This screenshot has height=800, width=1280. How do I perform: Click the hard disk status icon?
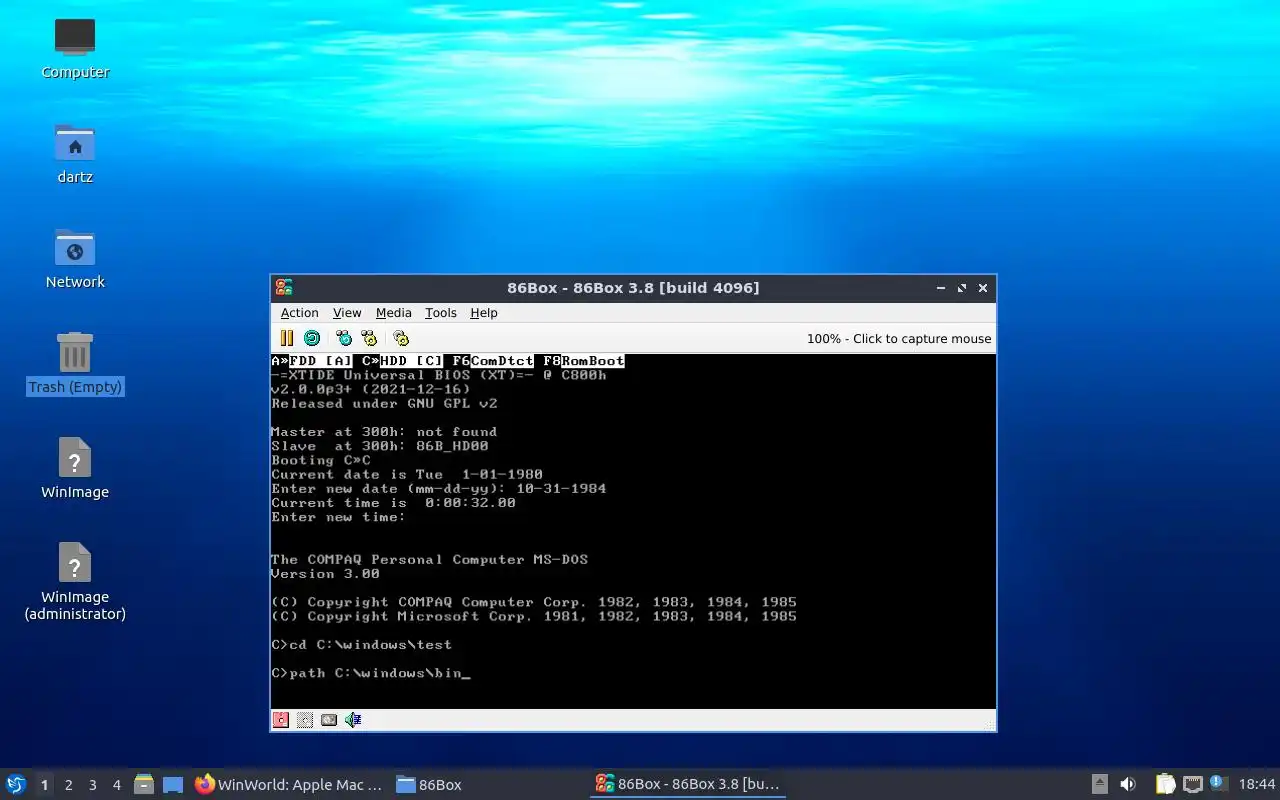(329, 719)
